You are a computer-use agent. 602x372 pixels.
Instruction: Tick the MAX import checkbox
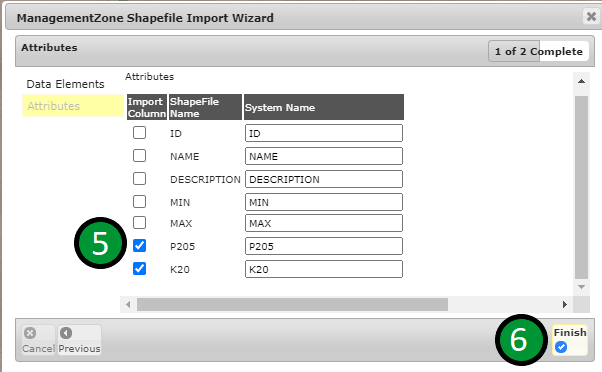[139, 223]
